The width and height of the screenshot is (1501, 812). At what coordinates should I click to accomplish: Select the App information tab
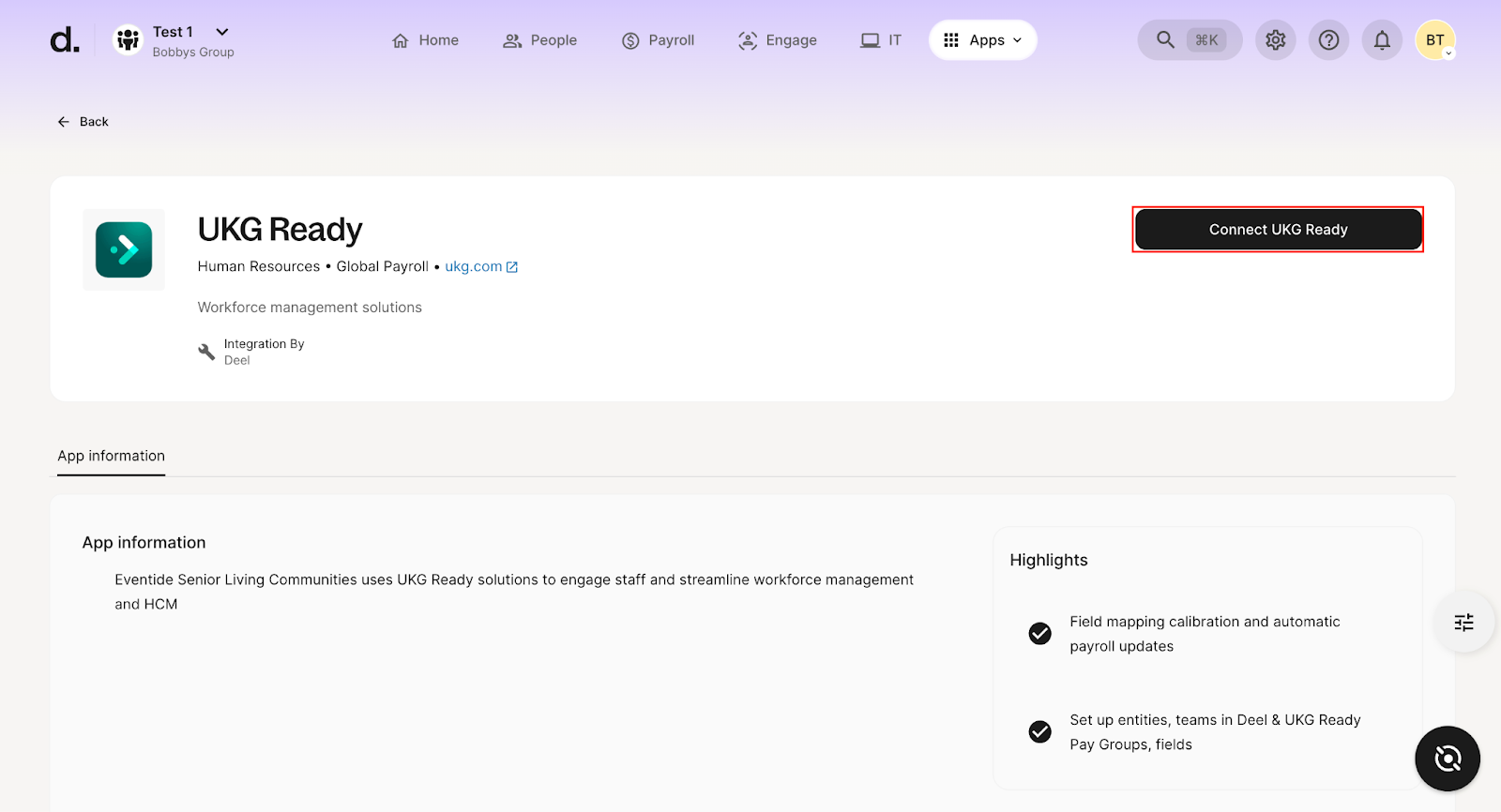tap(111, 456)
